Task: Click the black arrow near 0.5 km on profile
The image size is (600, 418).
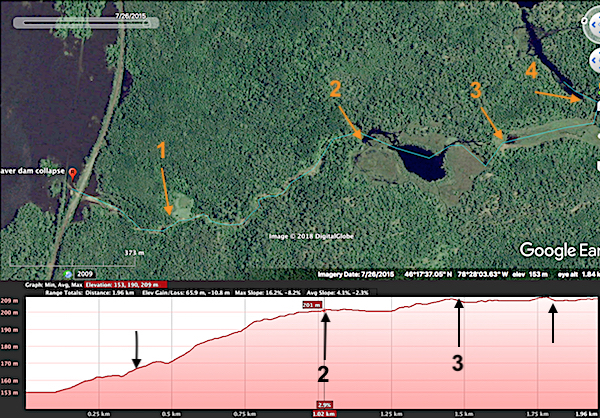Action: (x=138, y=350)
